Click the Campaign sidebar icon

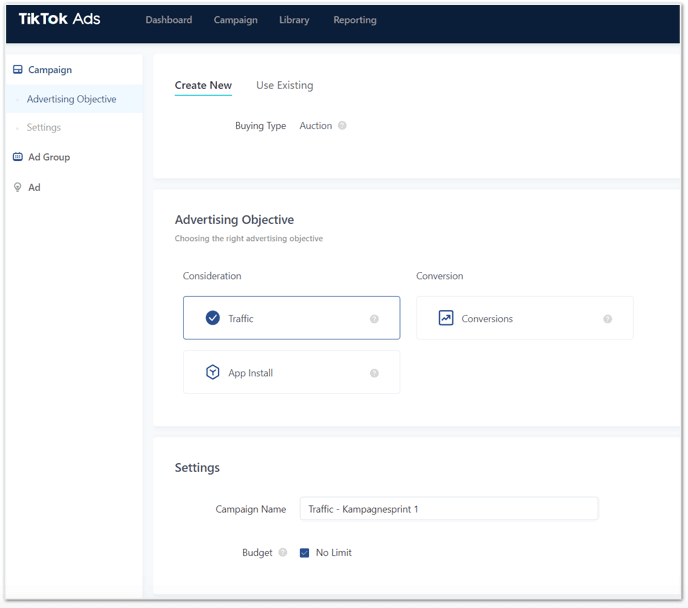point(17,70)
